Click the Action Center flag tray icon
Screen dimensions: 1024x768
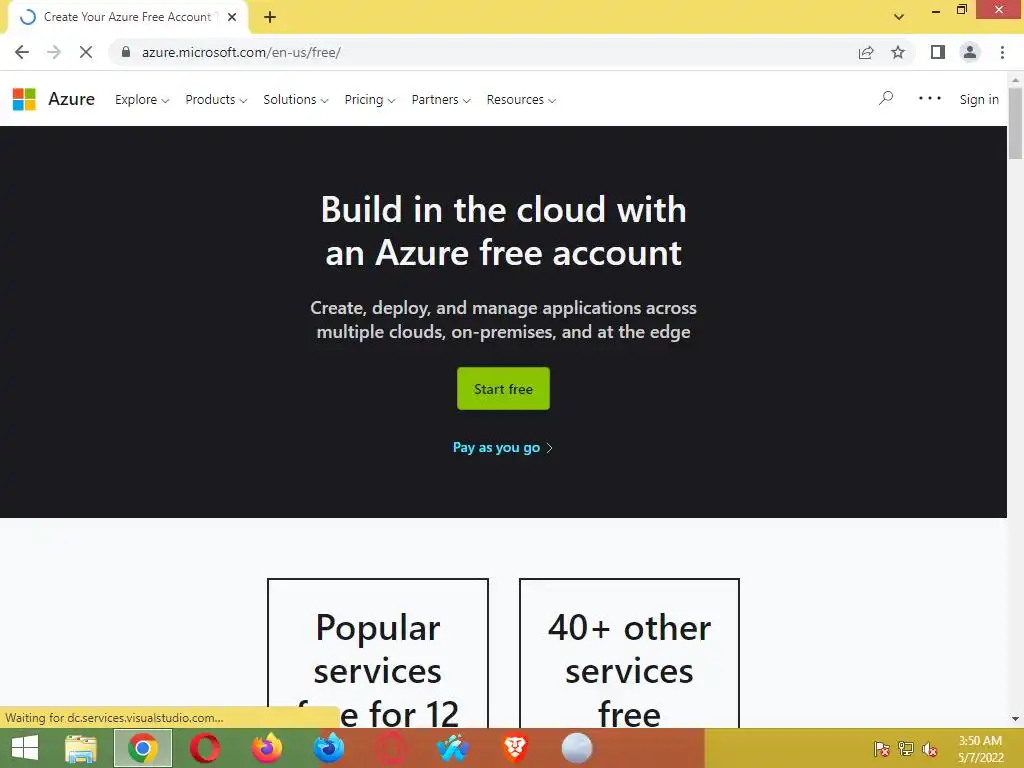pos(882,749)
